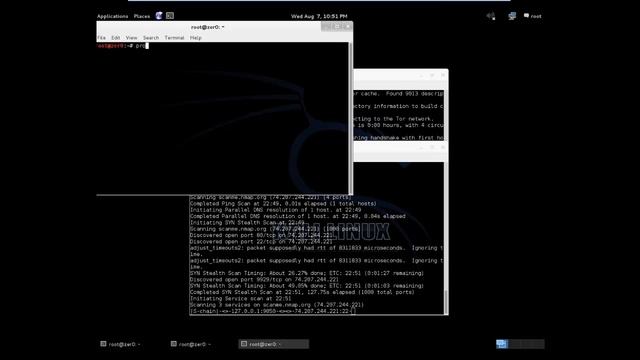Open the volume speaker icon
Screen dimensions: 640x360
[491, 16]
